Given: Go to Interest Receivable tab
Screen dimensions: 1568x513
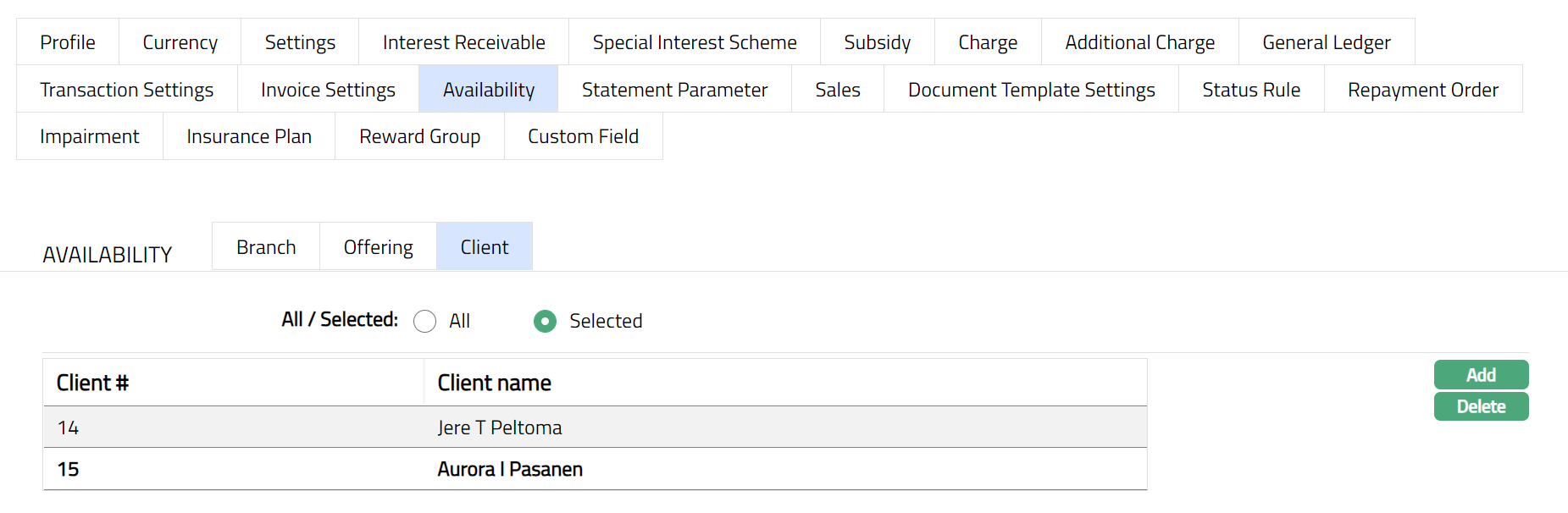Looking at the screenshot, I should pyautogui.click(x=463, y=42).
